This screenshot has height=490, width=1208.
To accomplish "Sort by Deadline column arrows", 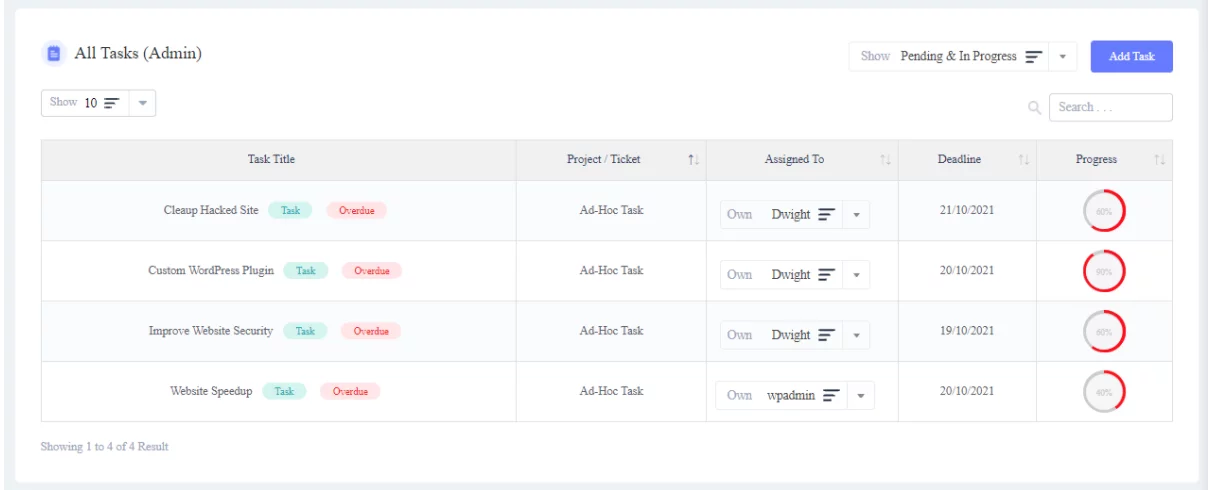I will (1023, 160).
